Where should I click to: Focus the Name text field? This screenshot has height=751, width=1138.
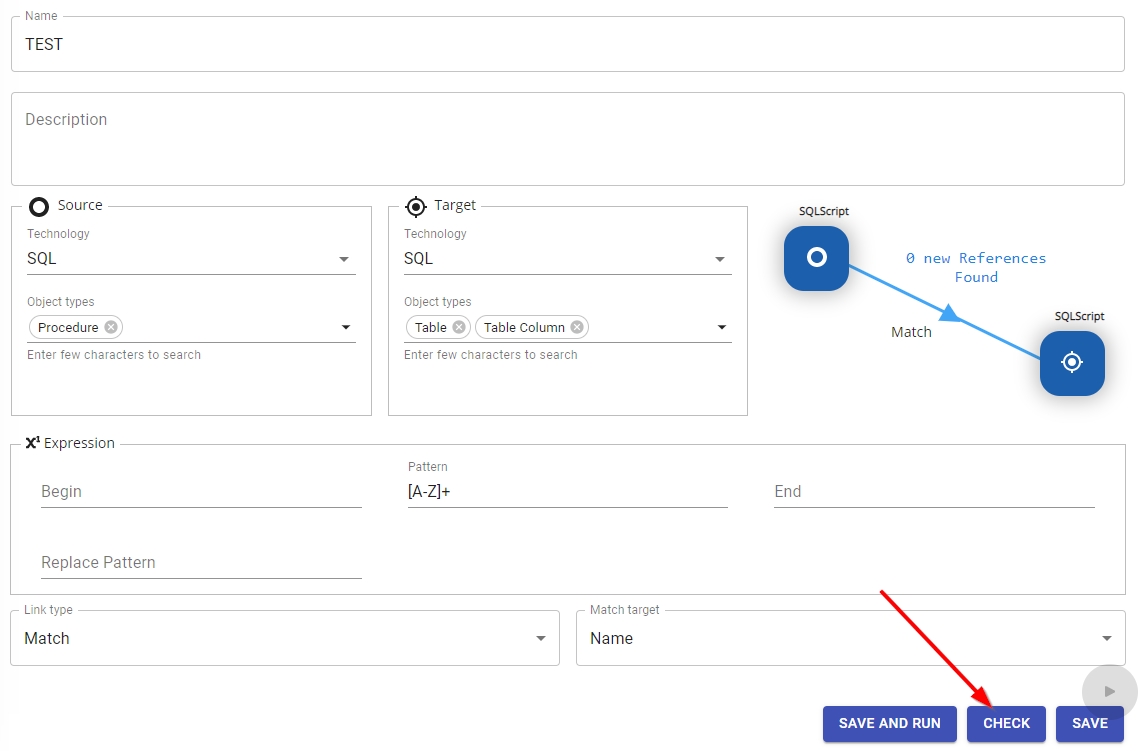567,45
